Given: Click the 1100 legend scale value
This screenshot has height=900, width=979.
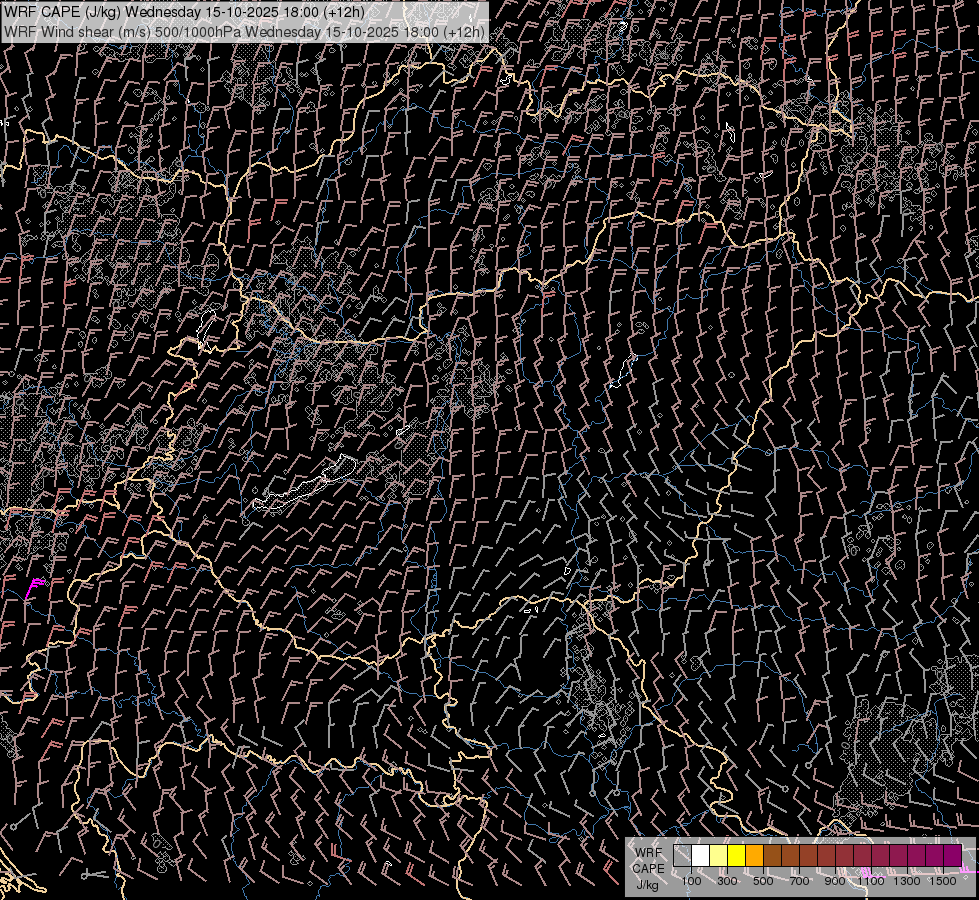Looking at the screenshot, I should pyautogui.click(x=872, y=881).
